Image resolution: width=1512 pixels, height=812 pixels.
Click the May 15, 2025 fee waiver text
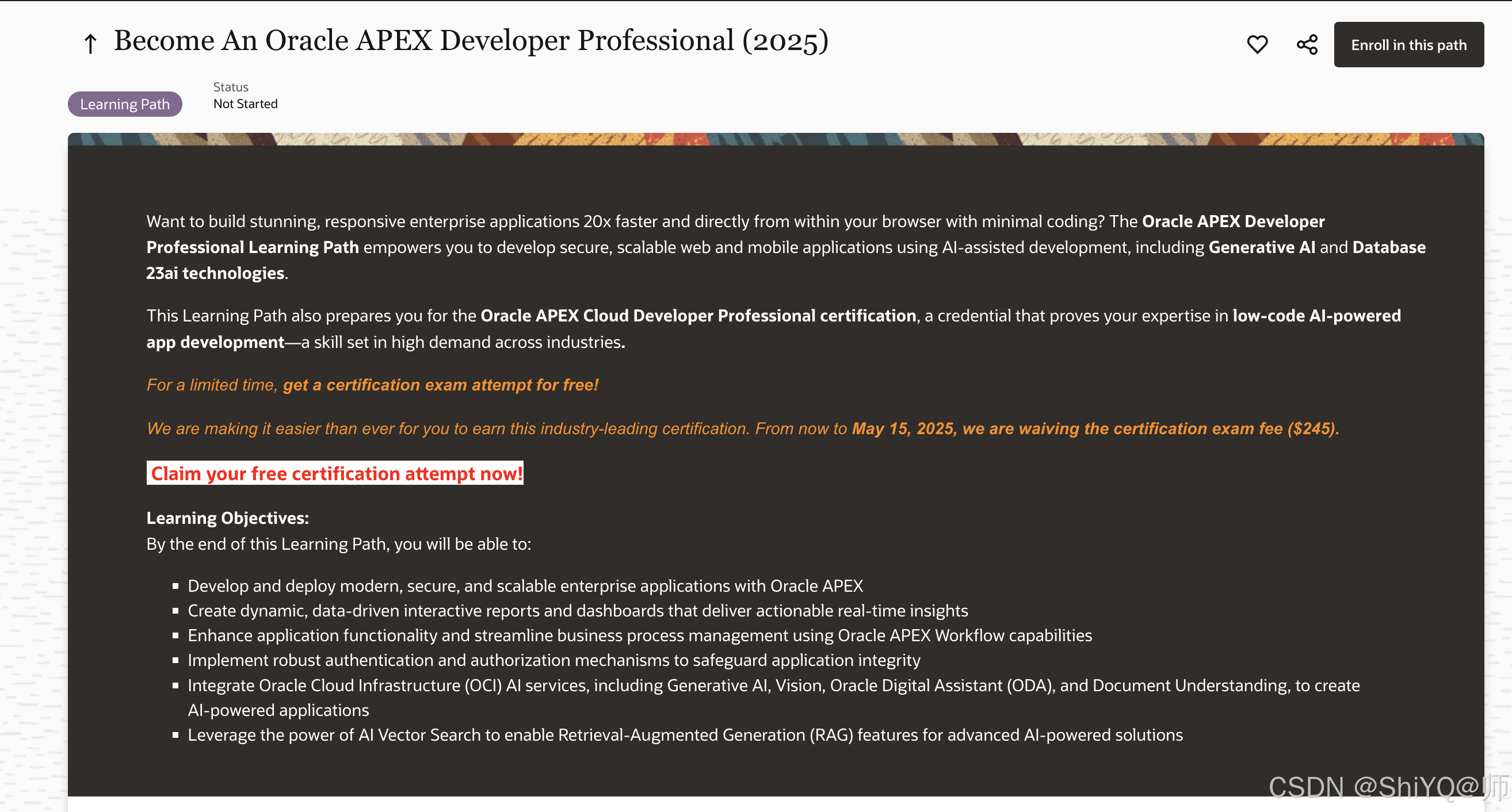(1095, 428)
